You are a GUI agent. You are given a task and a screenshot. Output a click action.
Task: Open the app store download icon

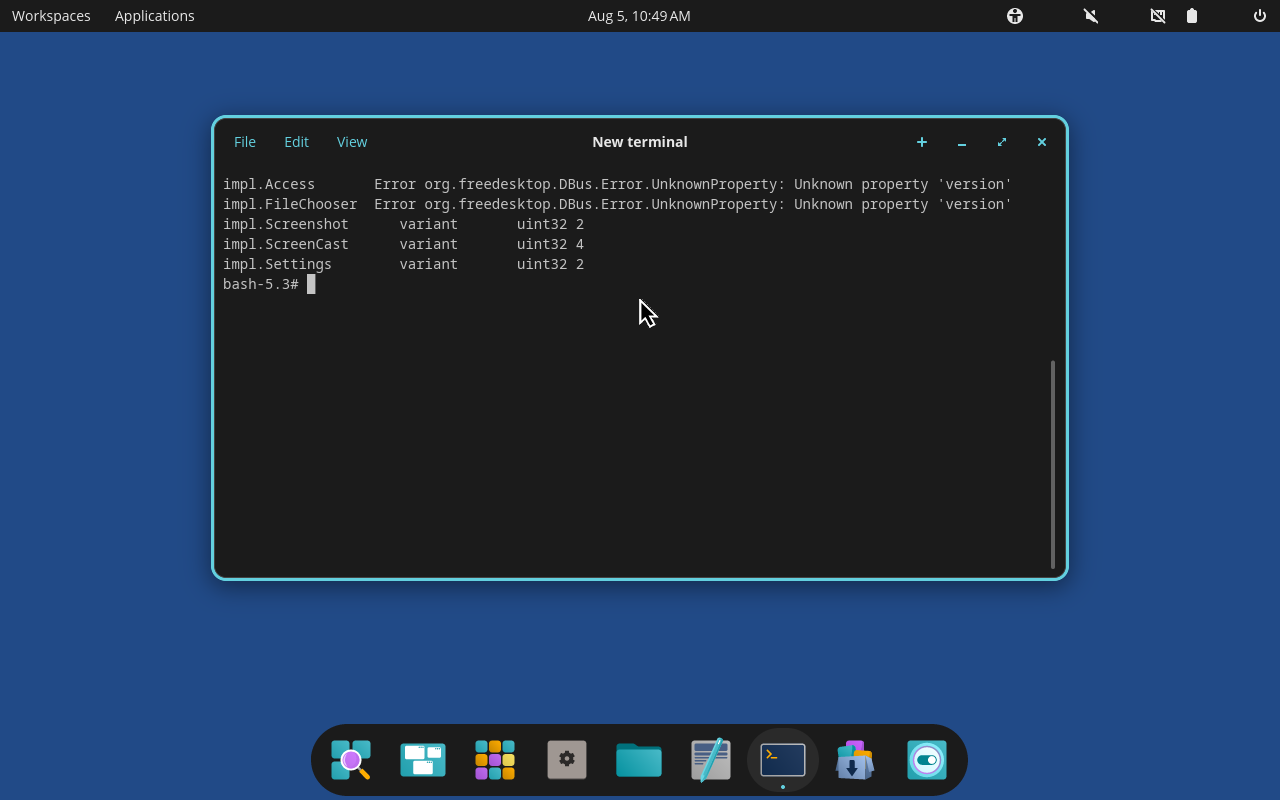pos(855,760)
